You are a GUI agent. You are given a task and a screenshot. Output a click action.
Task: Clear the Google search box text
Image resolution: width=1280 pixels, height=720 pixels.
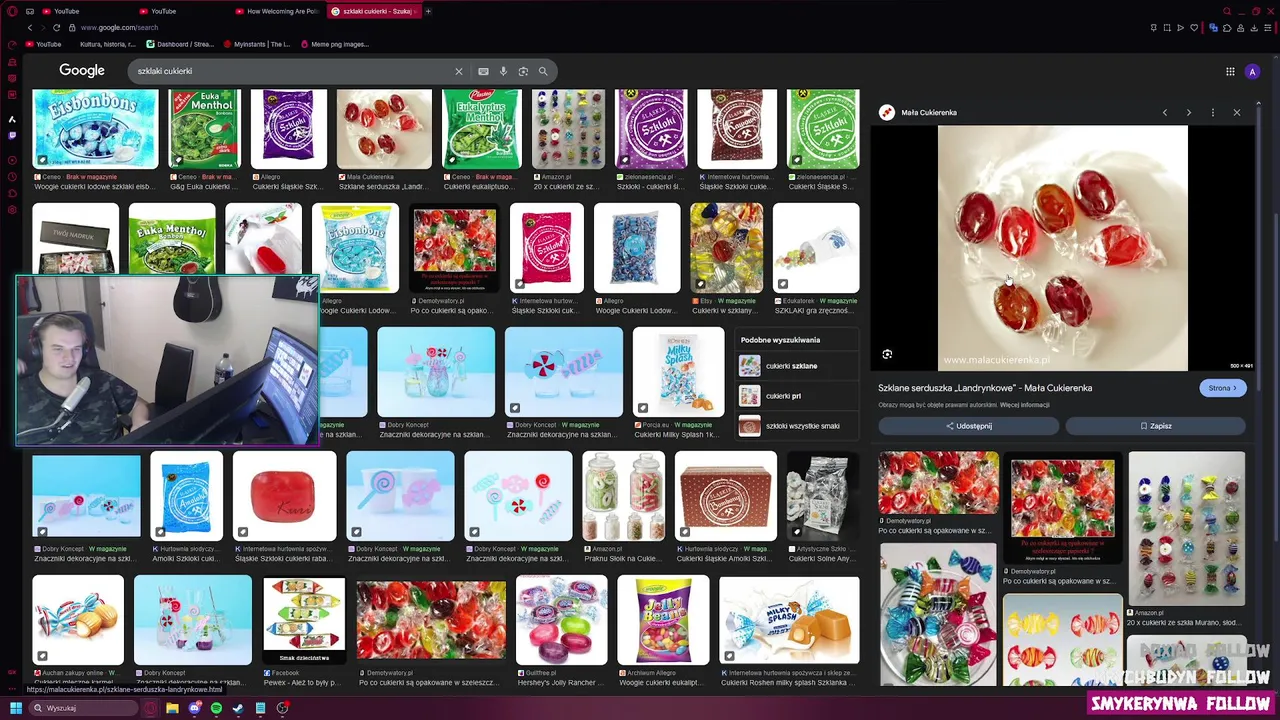[459, 71]
